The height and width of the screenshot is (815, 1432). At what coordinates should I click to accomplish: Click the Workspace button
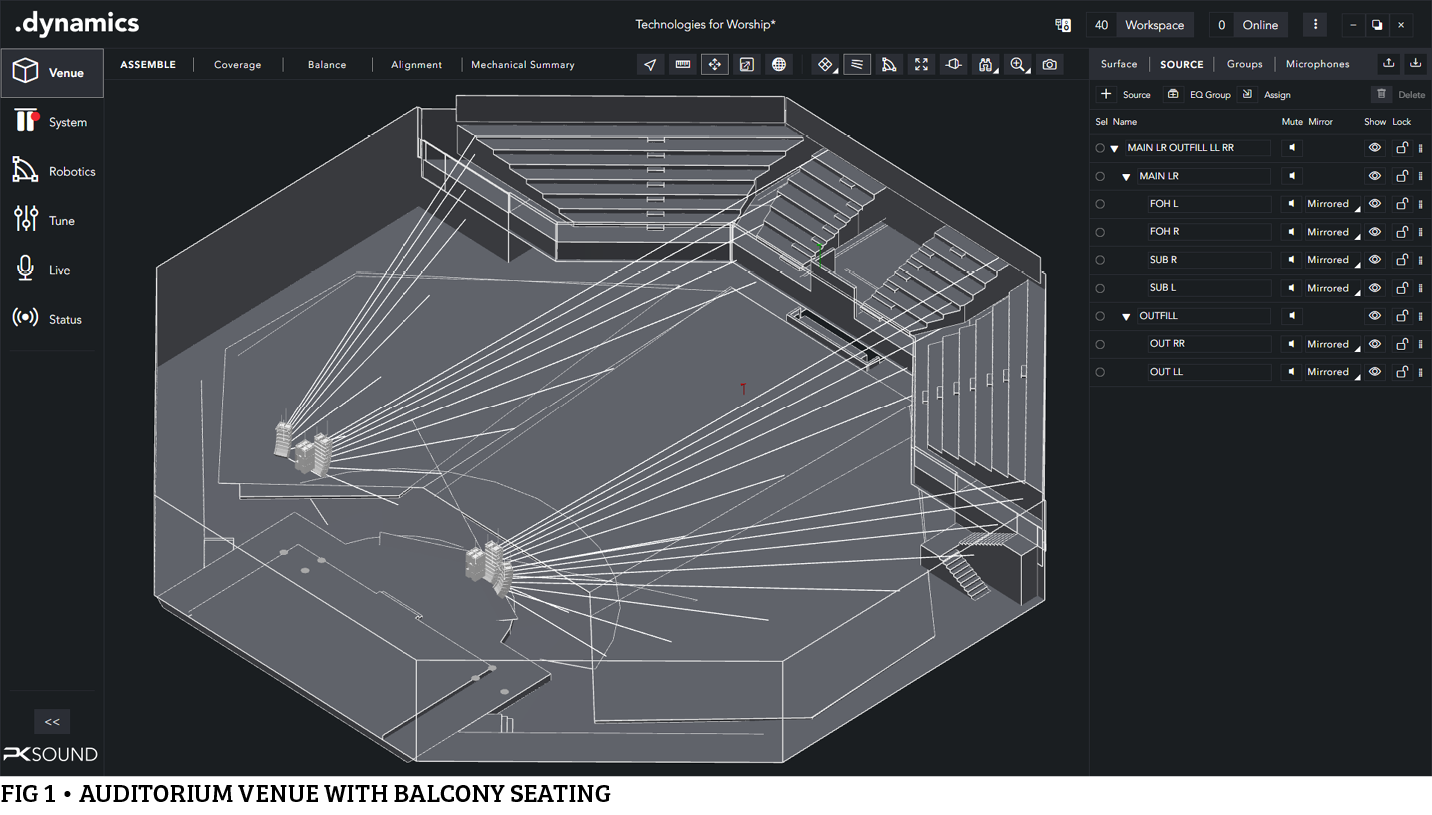pyautogui.click(x=1154, y=25)
